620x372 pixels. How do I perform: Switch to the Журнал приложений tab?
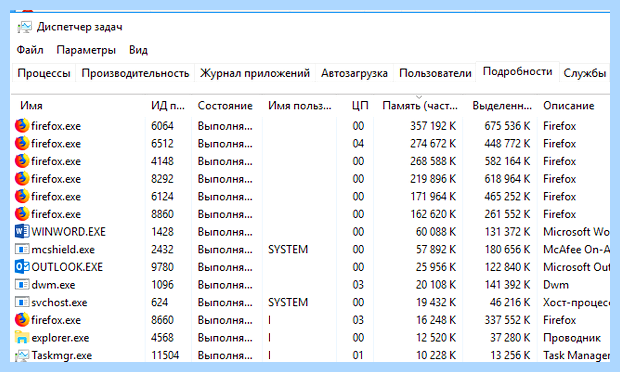tap(255, 73)
